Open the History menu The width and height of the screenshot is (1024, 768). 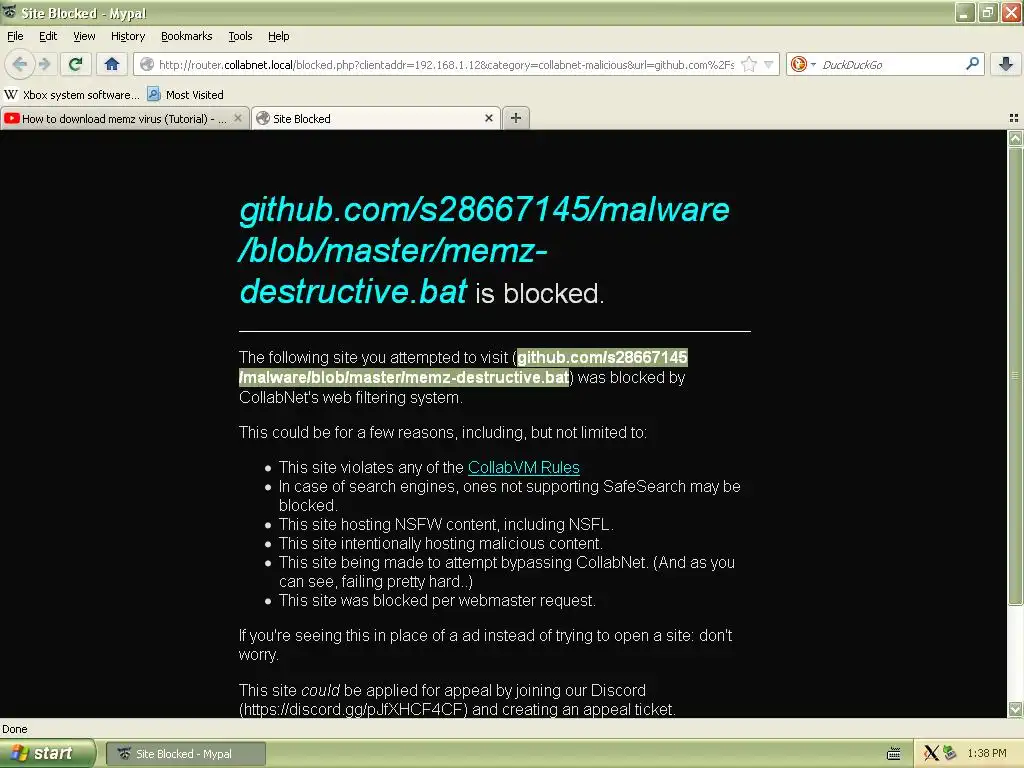pos(128,36)
